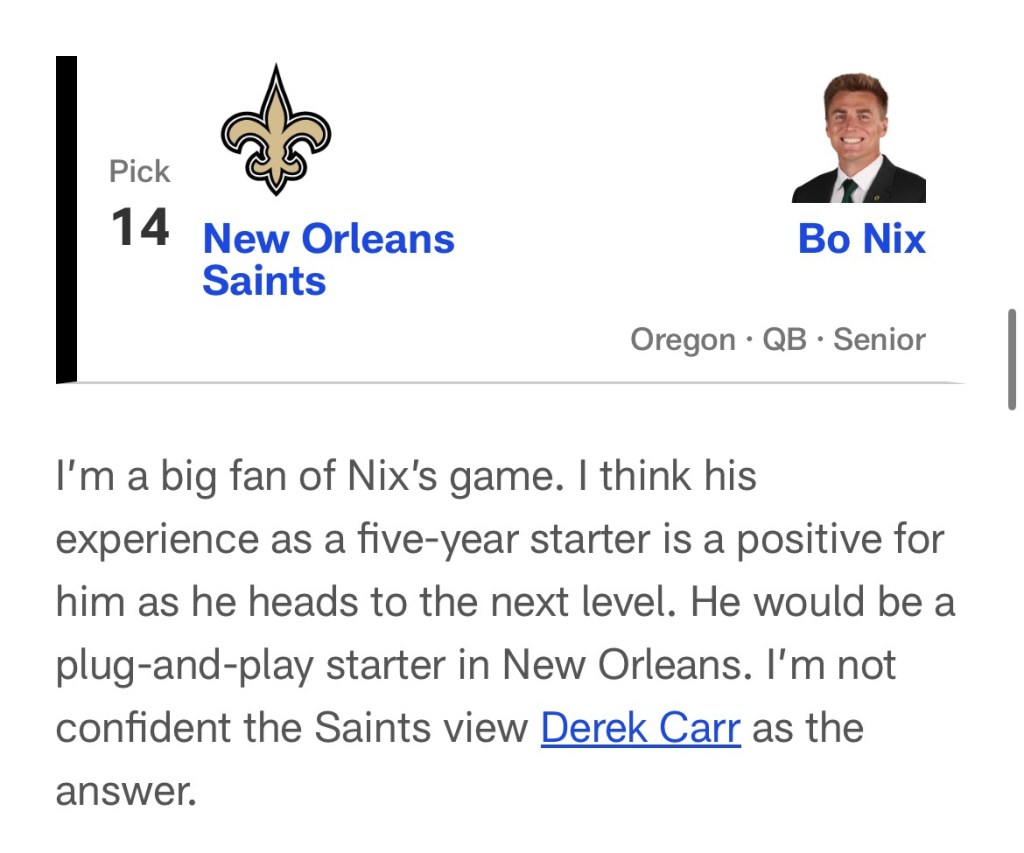Click the sentence "I'm a big fan of Nix's game"
Viewport: 1024px width, 853px height.
click(302, 476)
